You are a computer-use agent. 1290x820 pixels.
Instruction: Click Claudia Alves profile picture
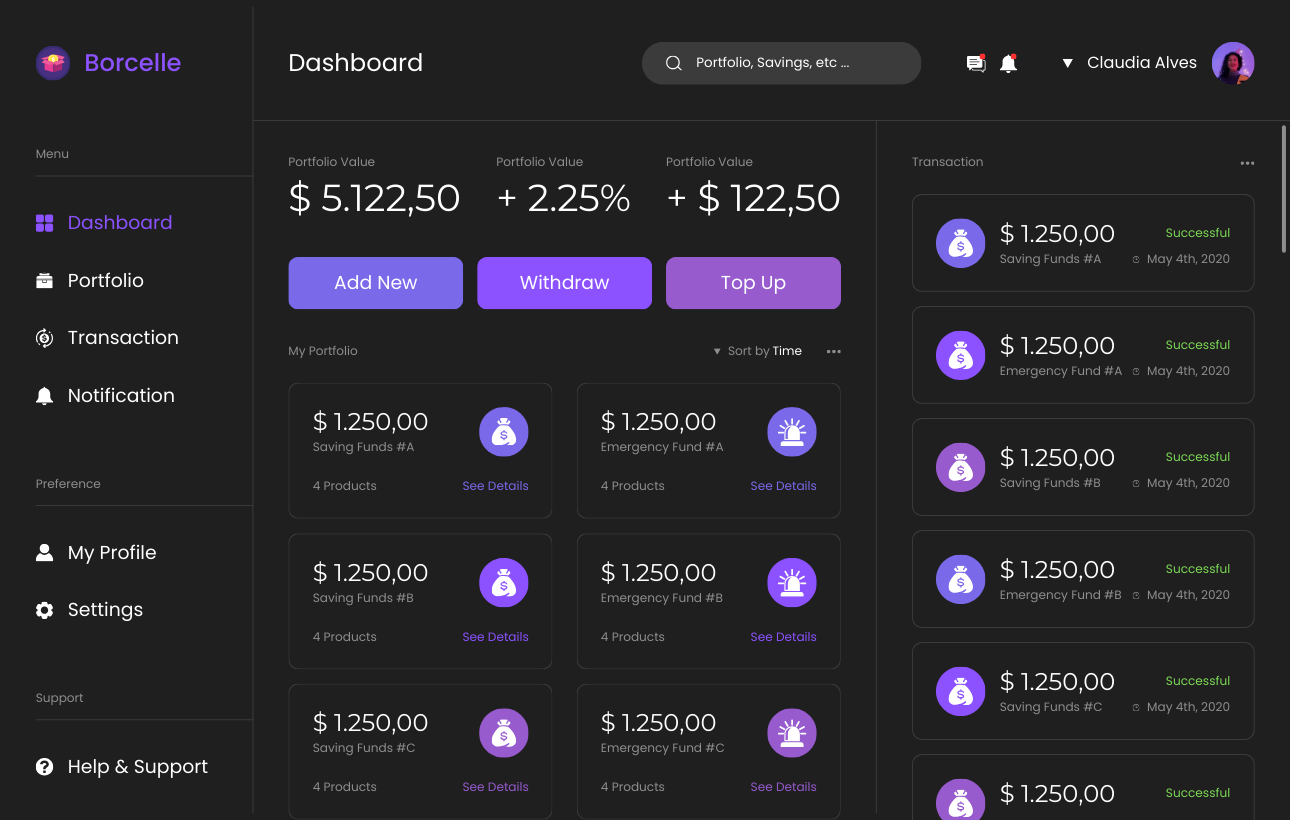(1233, 62)
